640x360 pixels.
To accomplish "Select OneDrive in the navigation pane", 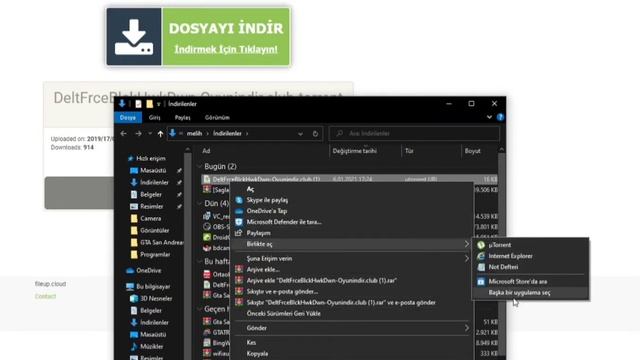I will tap(149, 270).
